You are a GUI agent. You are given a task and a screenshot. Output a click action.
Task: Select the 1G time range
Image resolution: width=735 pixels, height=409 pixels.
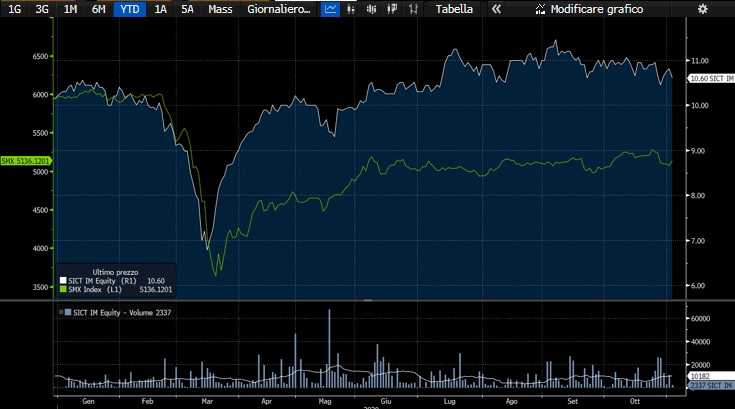point(15,9)
